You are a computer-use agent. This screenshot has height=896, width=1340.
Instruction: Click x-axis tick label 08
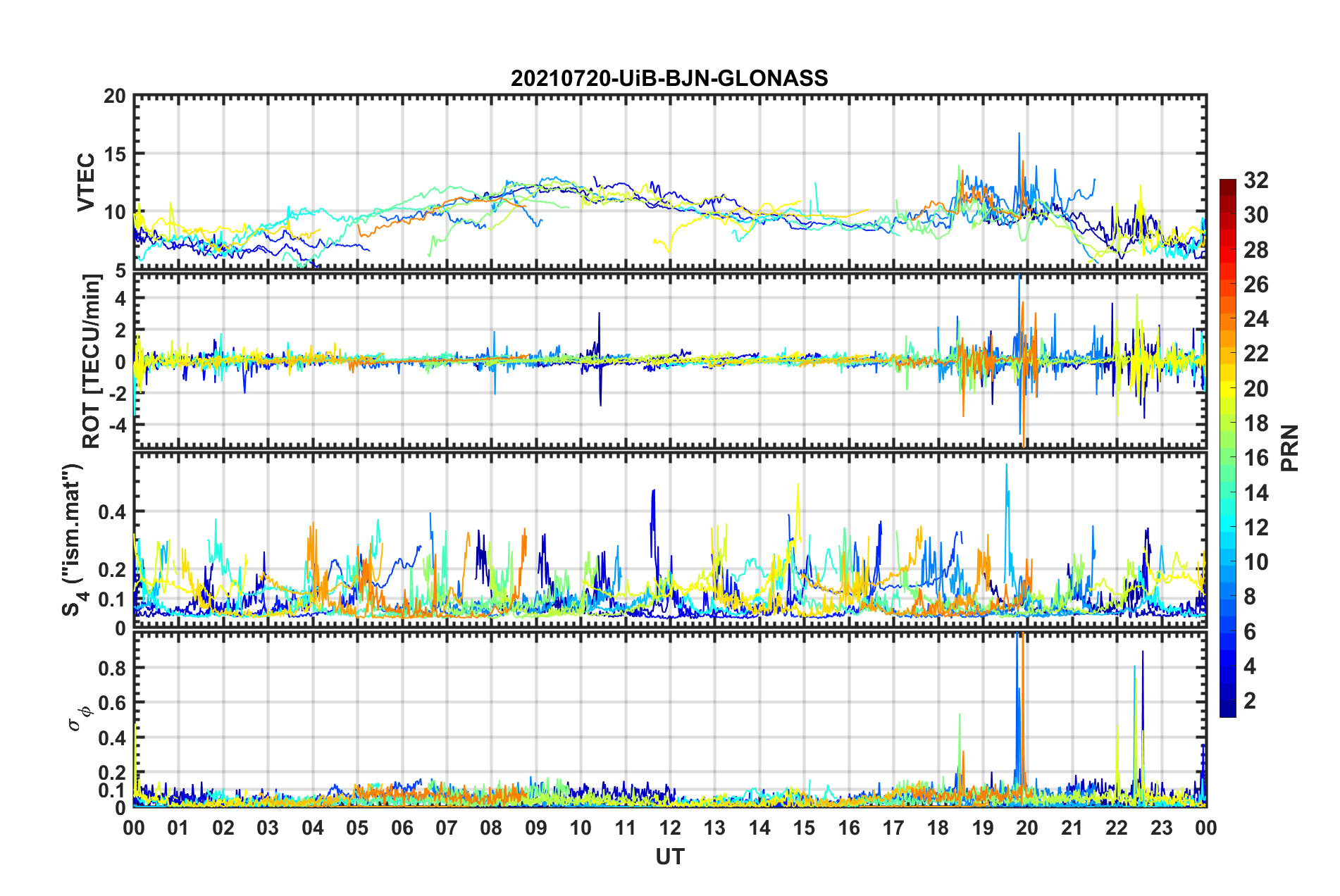pyautogui.click(x=491, y=828)
